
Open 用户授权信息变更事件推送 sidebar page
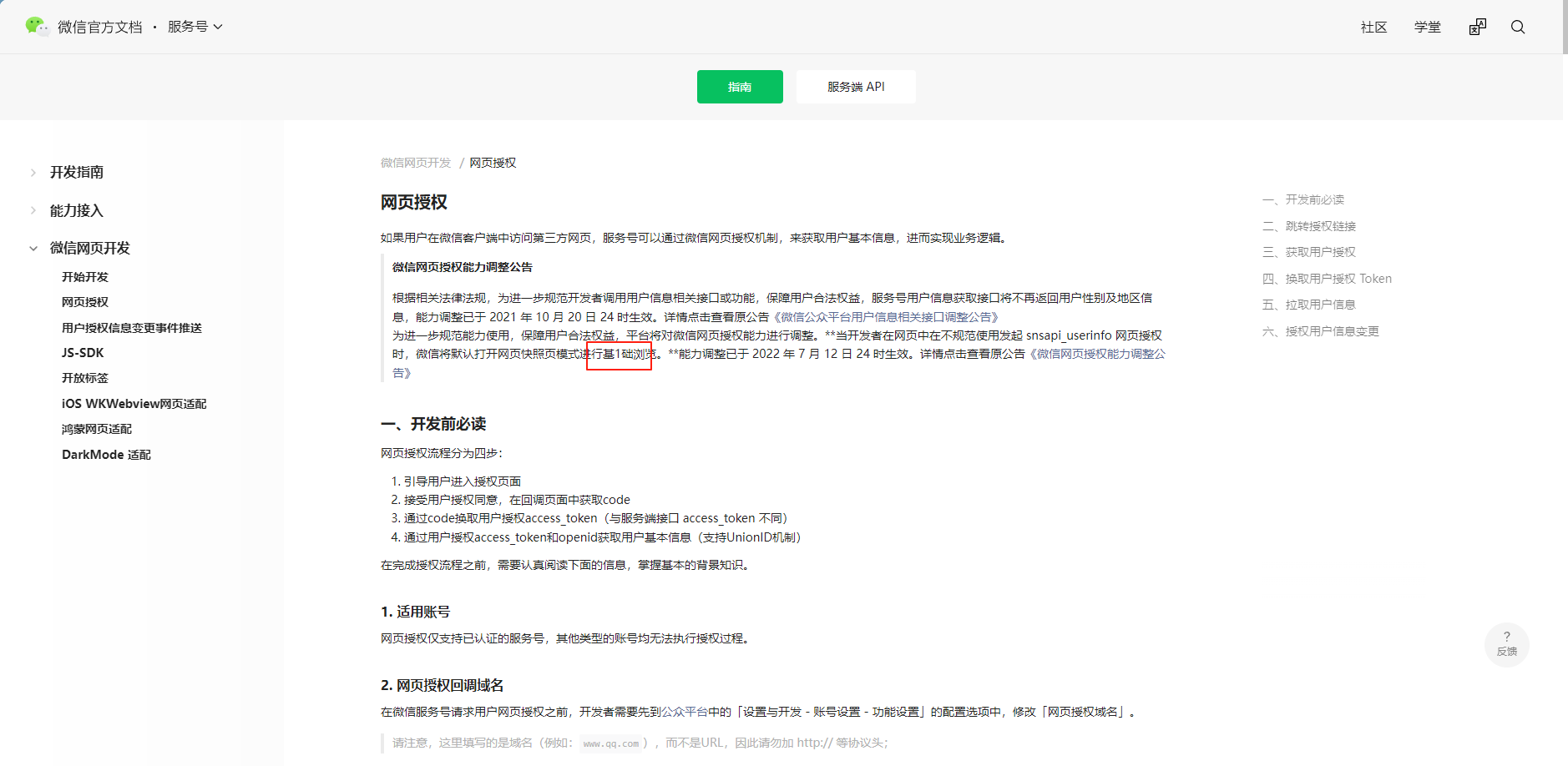click(x=132, y=328)
